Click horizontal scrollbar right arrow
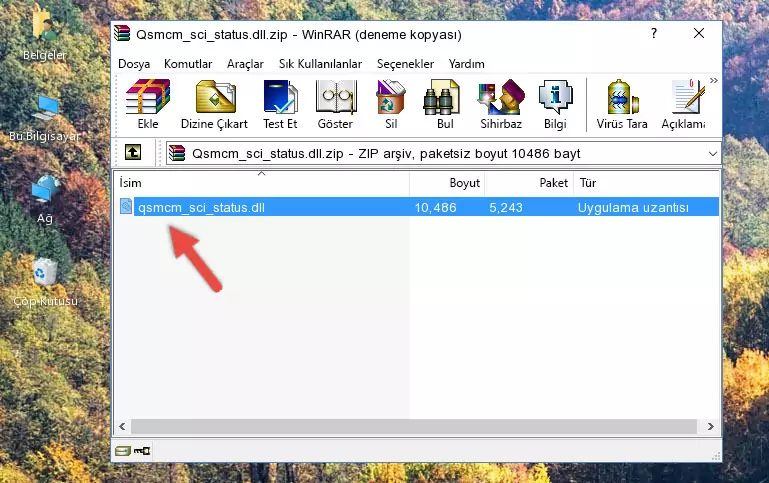Viewport: 769px width, 483px height. (710, 427)
